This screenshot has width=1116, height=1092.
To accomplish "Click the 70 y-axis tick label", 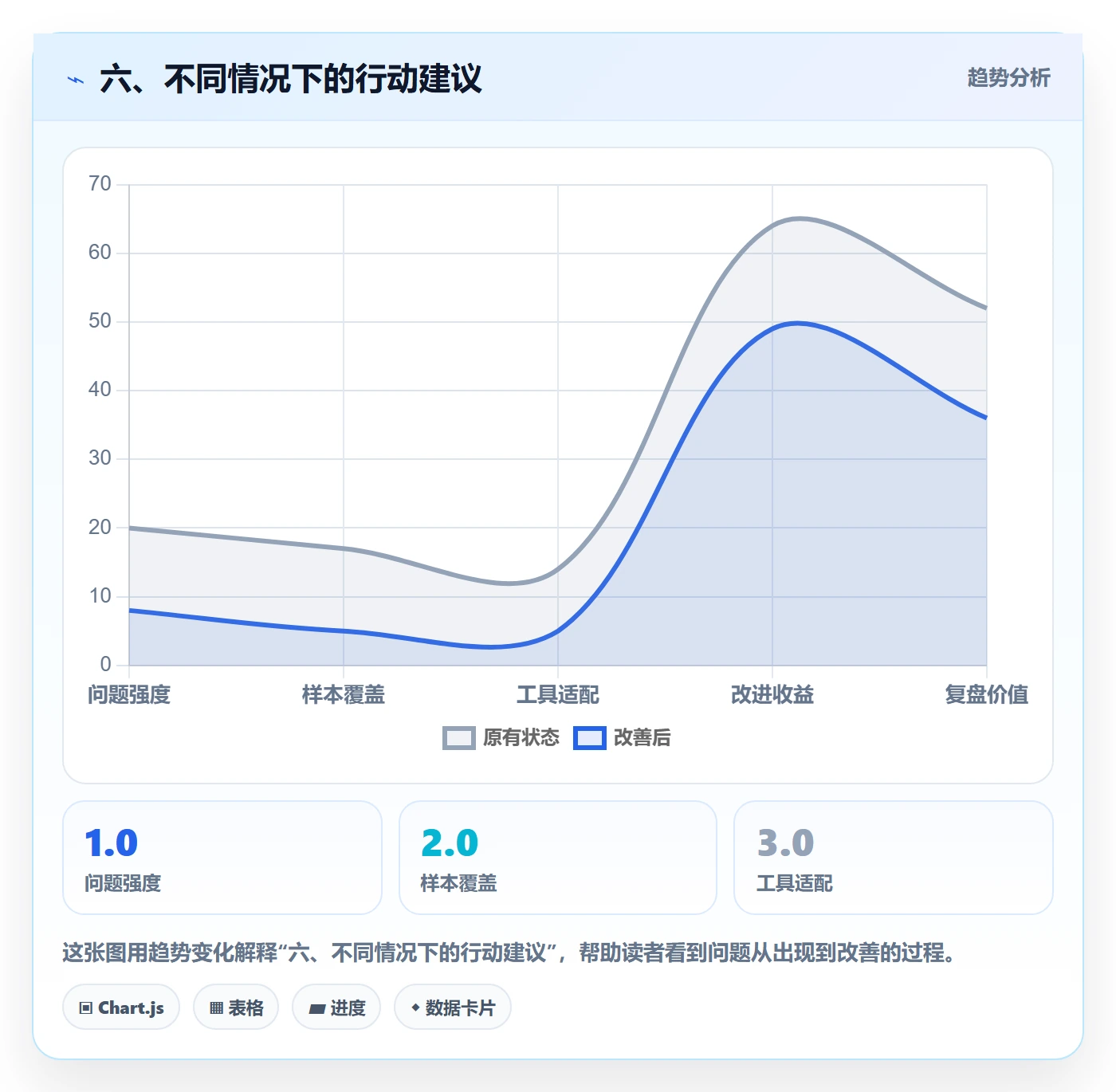I will click(100, 184).
